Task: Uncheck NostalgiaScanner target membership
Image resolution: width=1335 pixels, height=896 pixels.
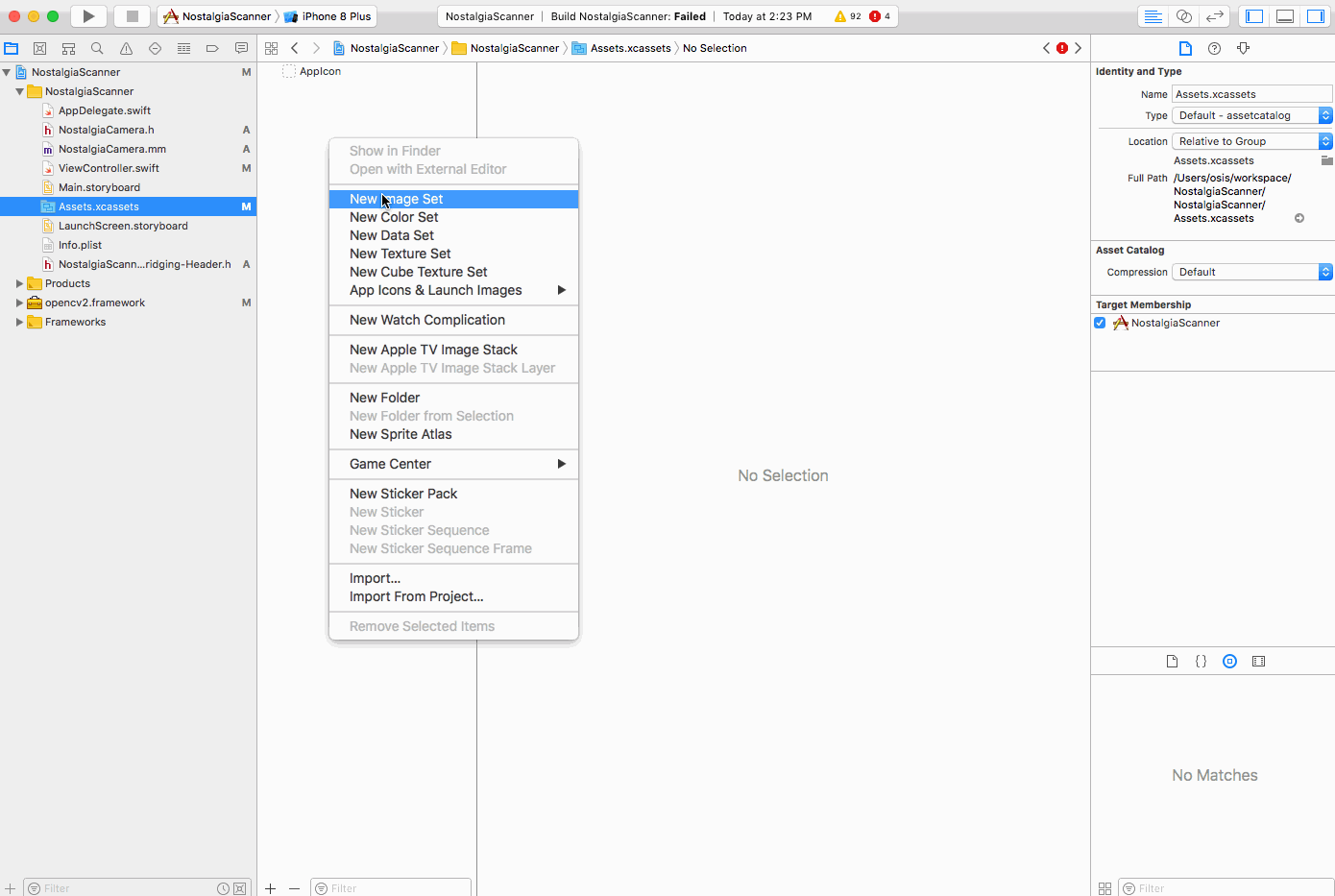Action: coord(1100,323)
